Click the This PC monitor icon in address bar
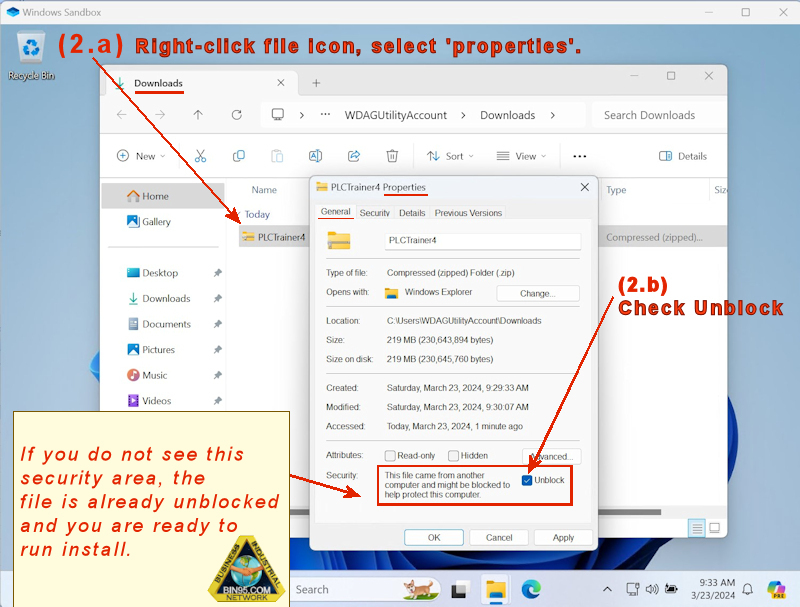Screen dimensions: 800x607 click(278, 115)
